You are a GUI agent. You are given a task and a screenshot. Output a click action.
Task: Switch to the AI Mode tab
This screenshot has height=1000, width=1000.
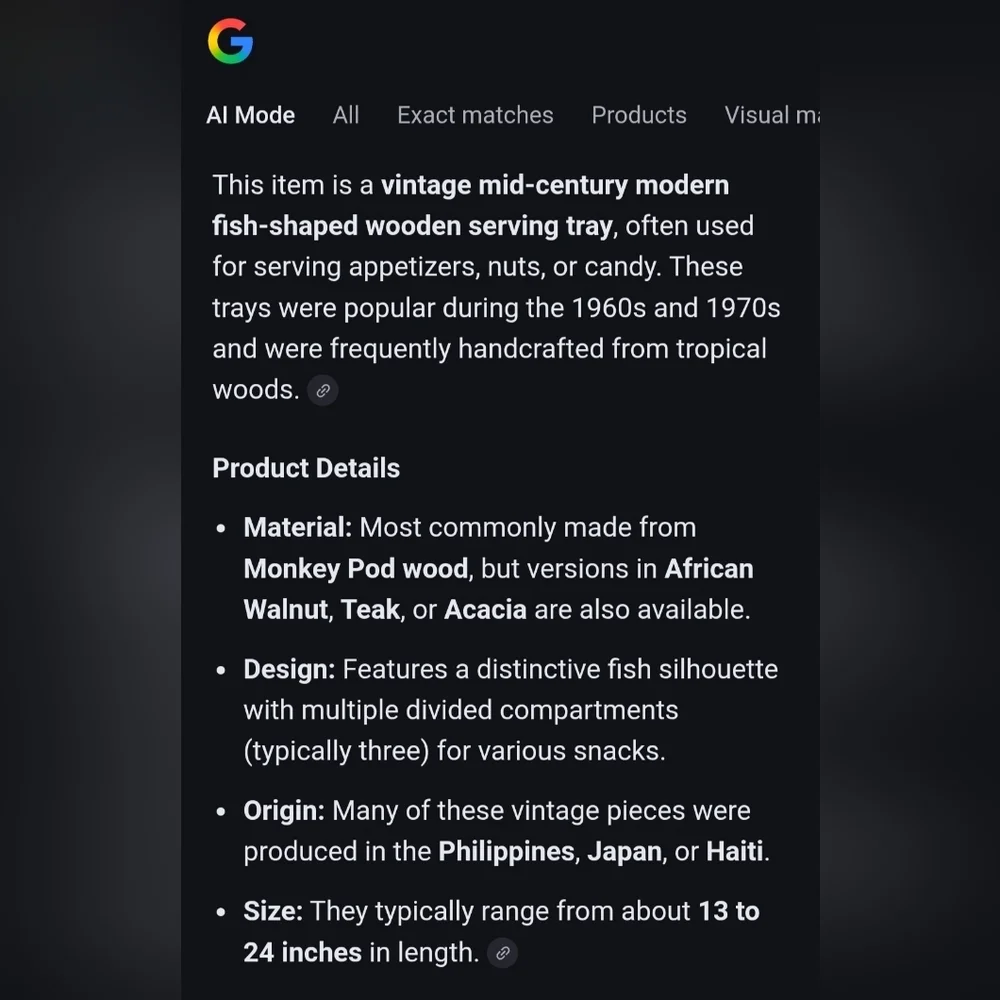pos(251,115)
